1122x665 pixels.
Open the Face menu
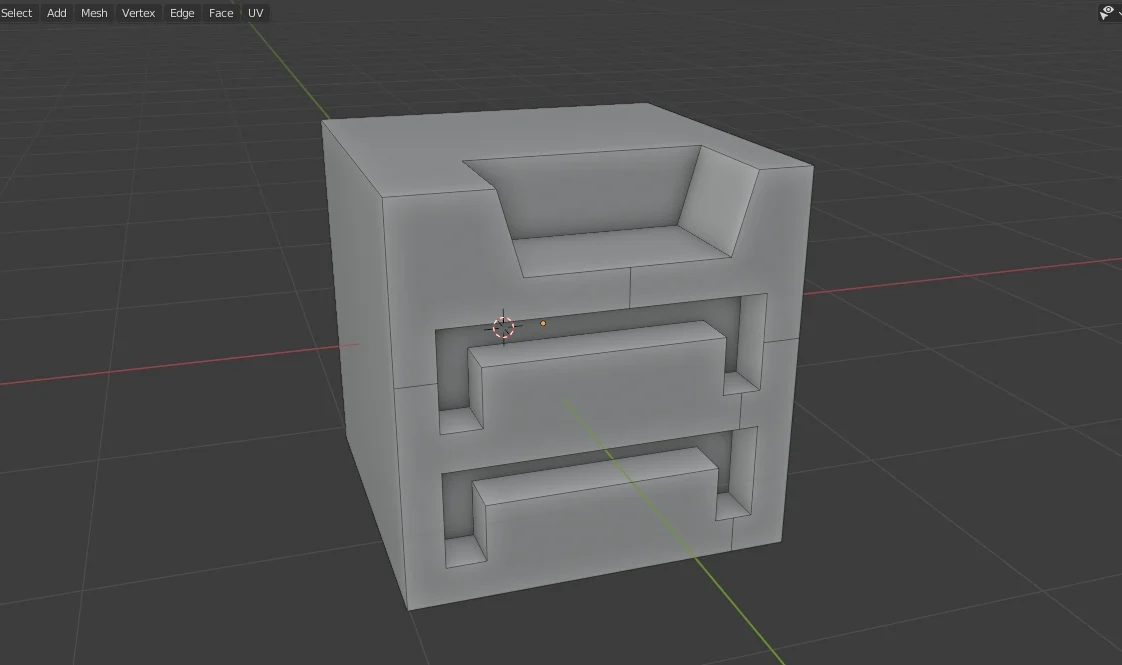[221, 13]
